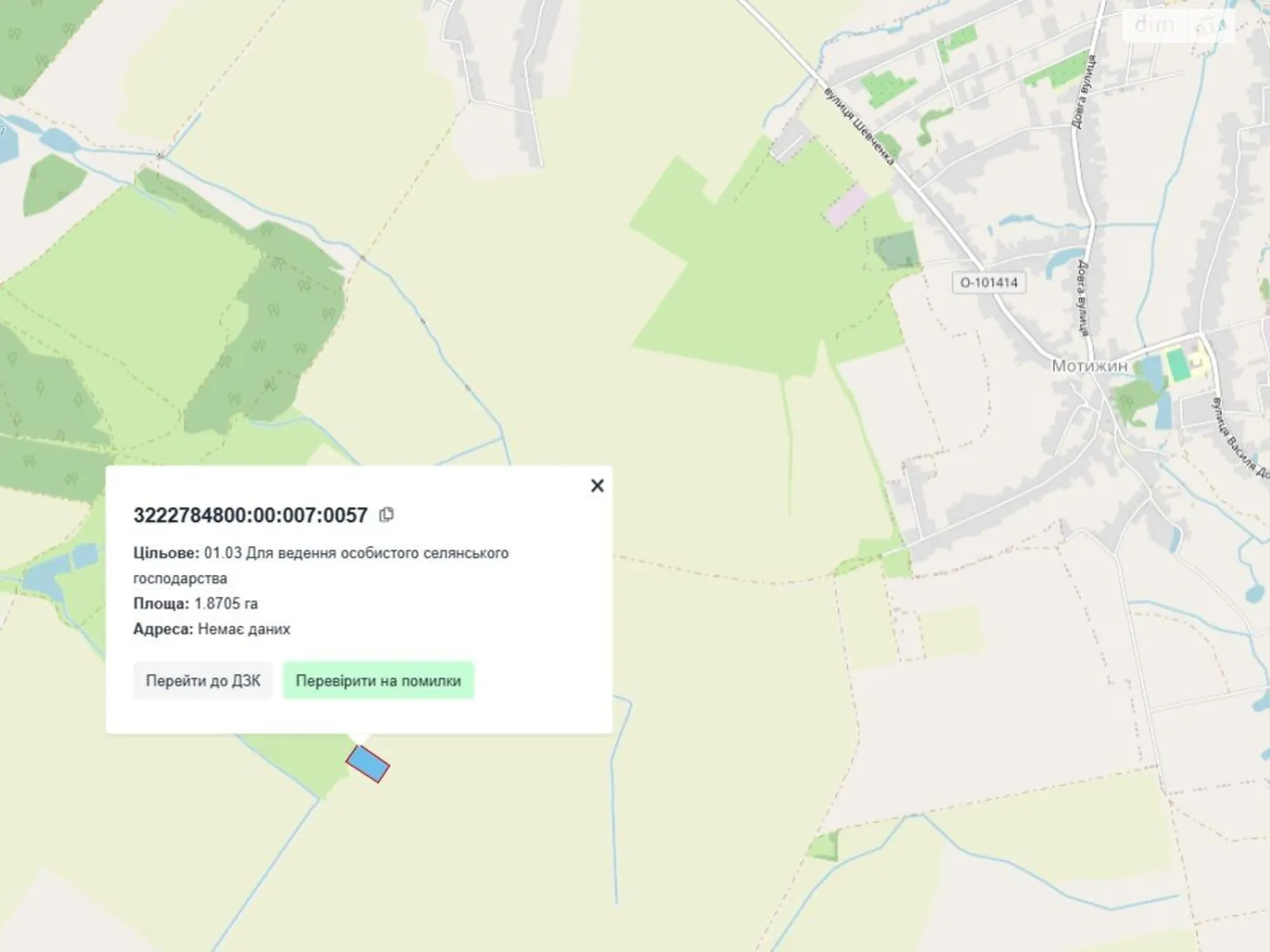
Task: Click the Площа 1.8705 га text
Action: (195, 604)
